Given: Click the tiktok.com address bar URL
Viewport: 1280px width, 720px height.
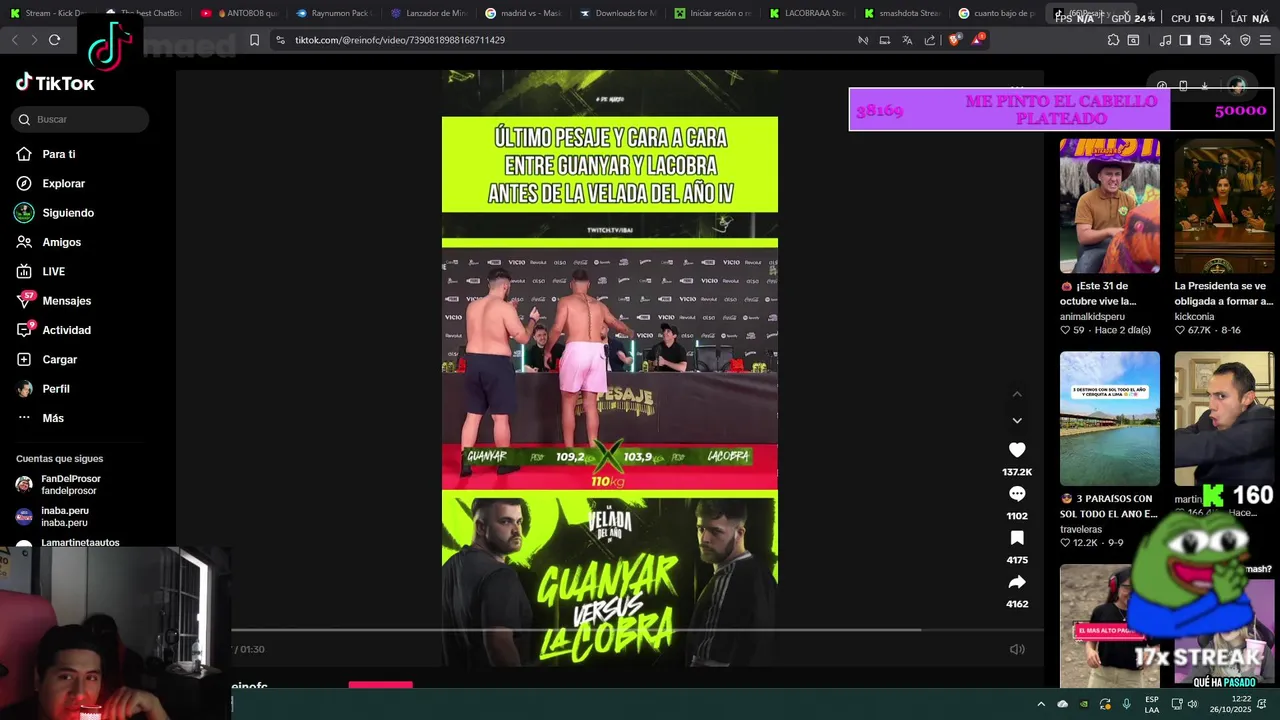Looking at the screenshot, I should 400,40.
